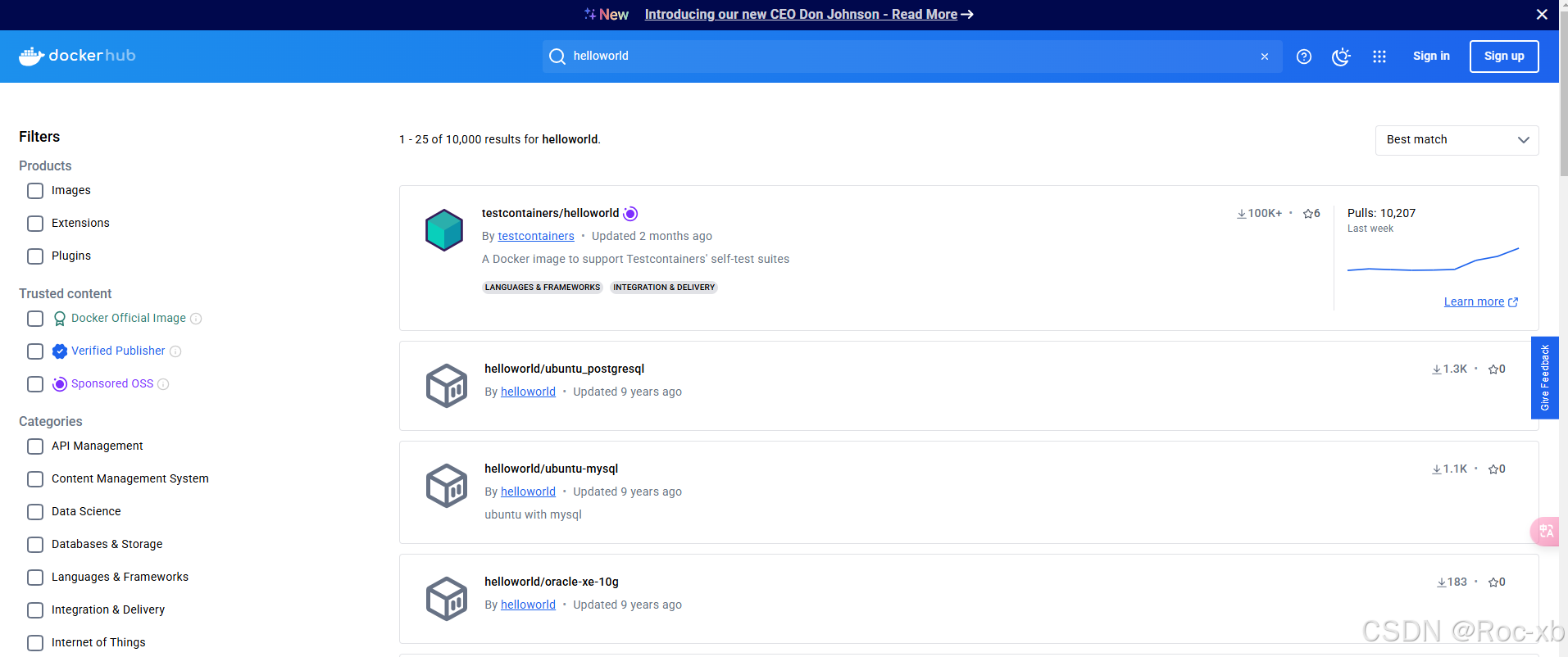1568x657 pixels.
Task: Click the Sponsored OSS badge beside testcontainers/helloworld
Action: [630, 214]
